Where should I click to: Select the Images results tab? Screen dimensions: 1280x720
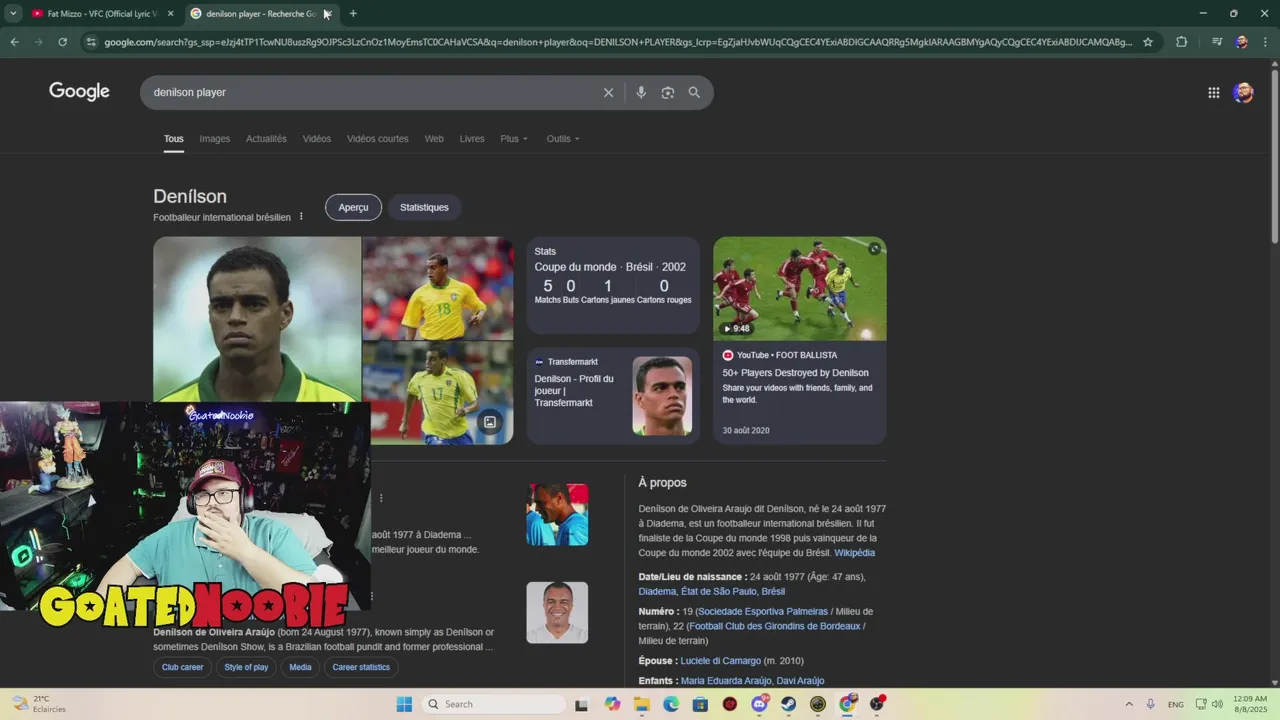tap(214, 139)
